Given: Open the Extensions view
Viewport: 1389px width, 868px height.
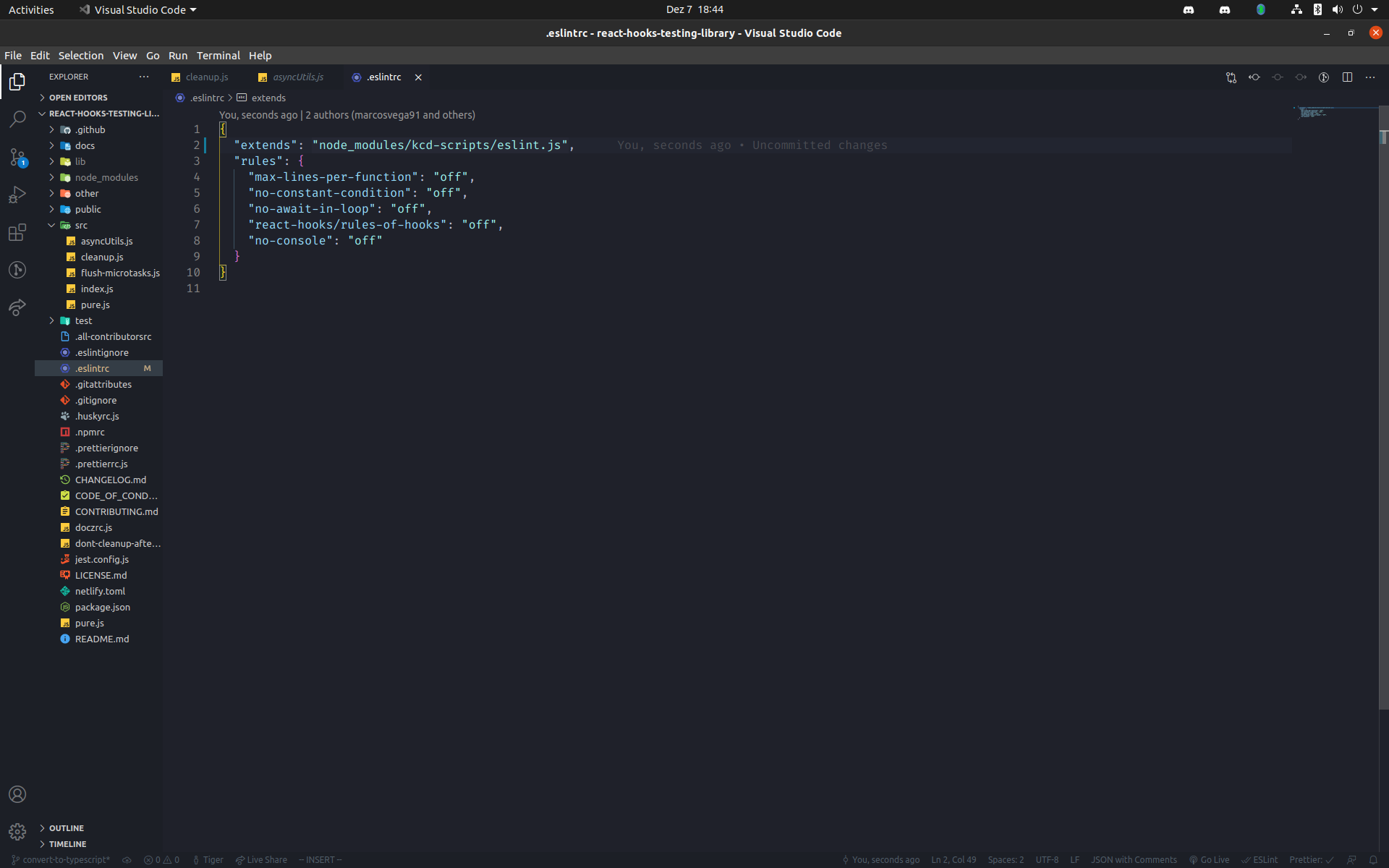Looking at the screenshot, I should click(x=17, y=232).
